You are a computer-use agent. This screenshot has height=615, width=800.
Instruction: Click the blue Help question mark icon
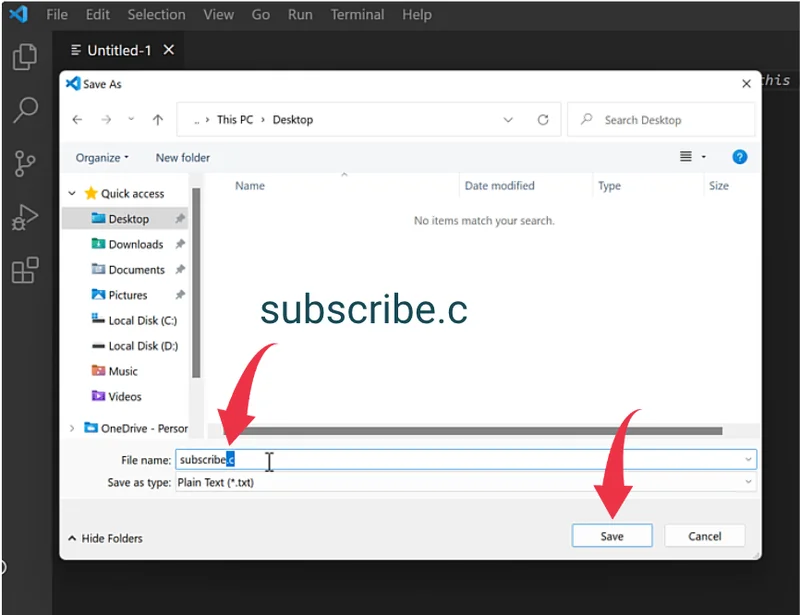[740, 157]
